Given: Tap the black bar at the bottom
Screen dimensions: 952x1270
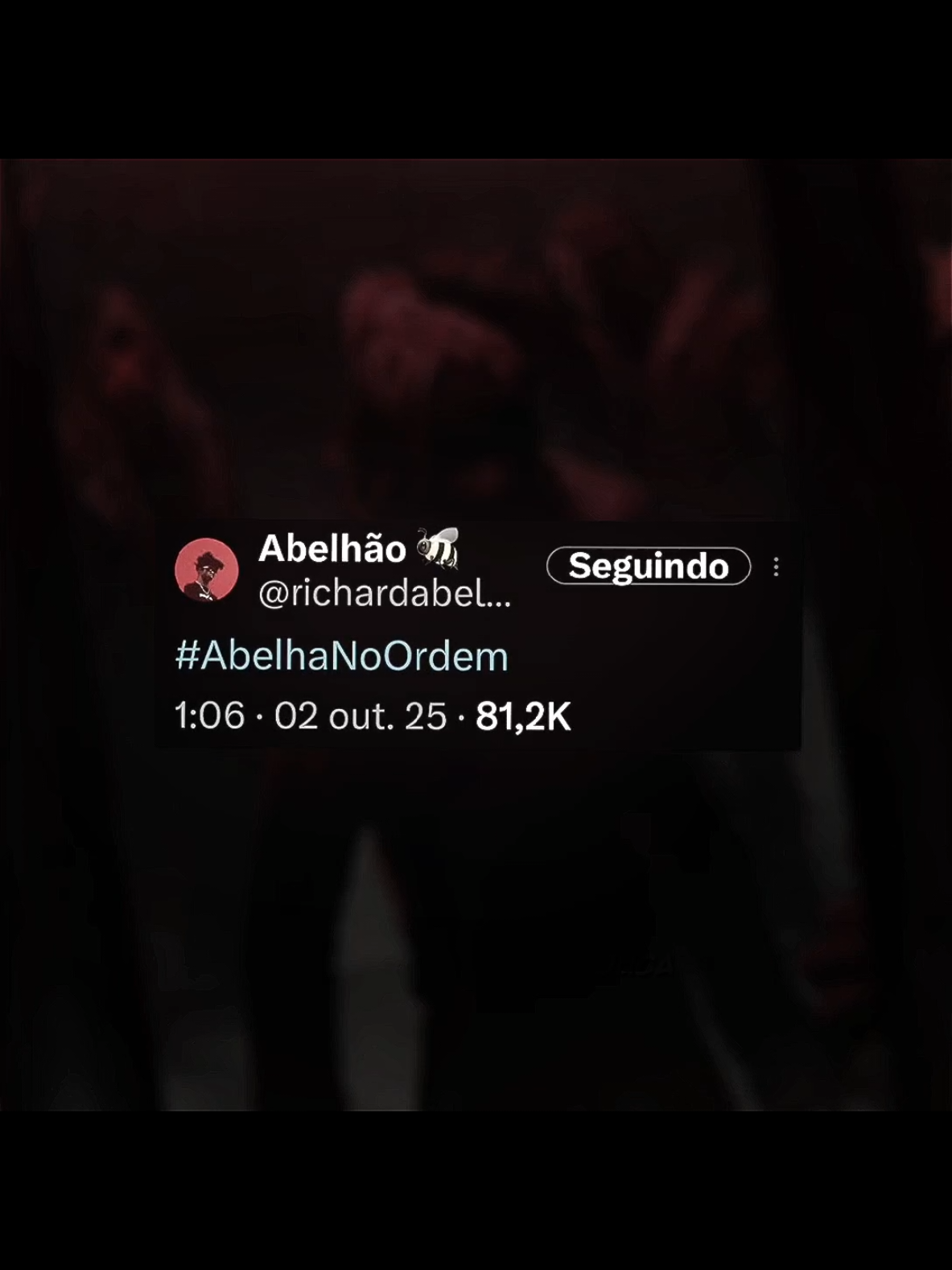Looking at the screenshot, I should (476, 1190).
